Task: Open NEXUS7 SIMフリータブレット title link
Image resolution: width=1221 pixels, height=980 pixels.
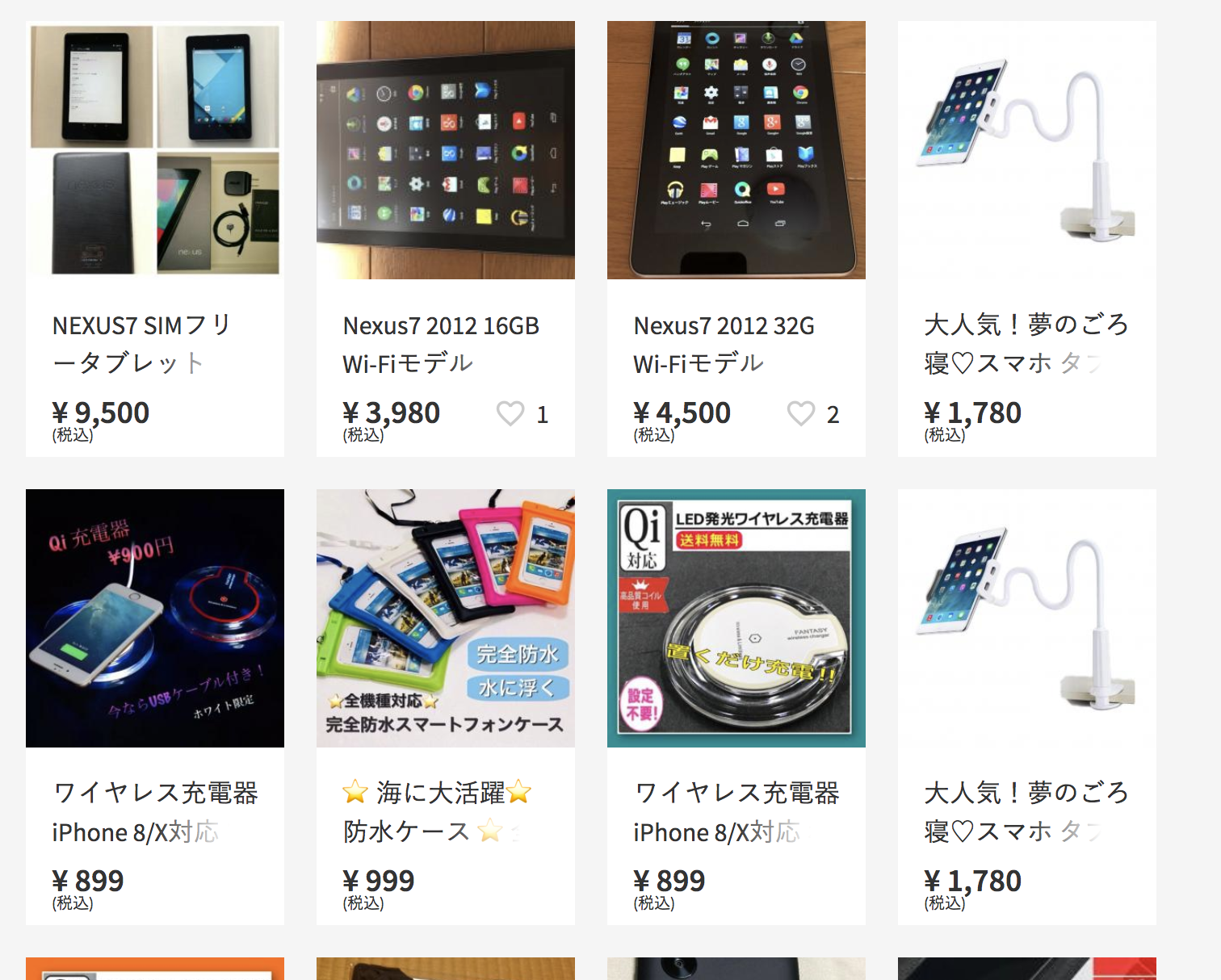Action: pos(142,344)
